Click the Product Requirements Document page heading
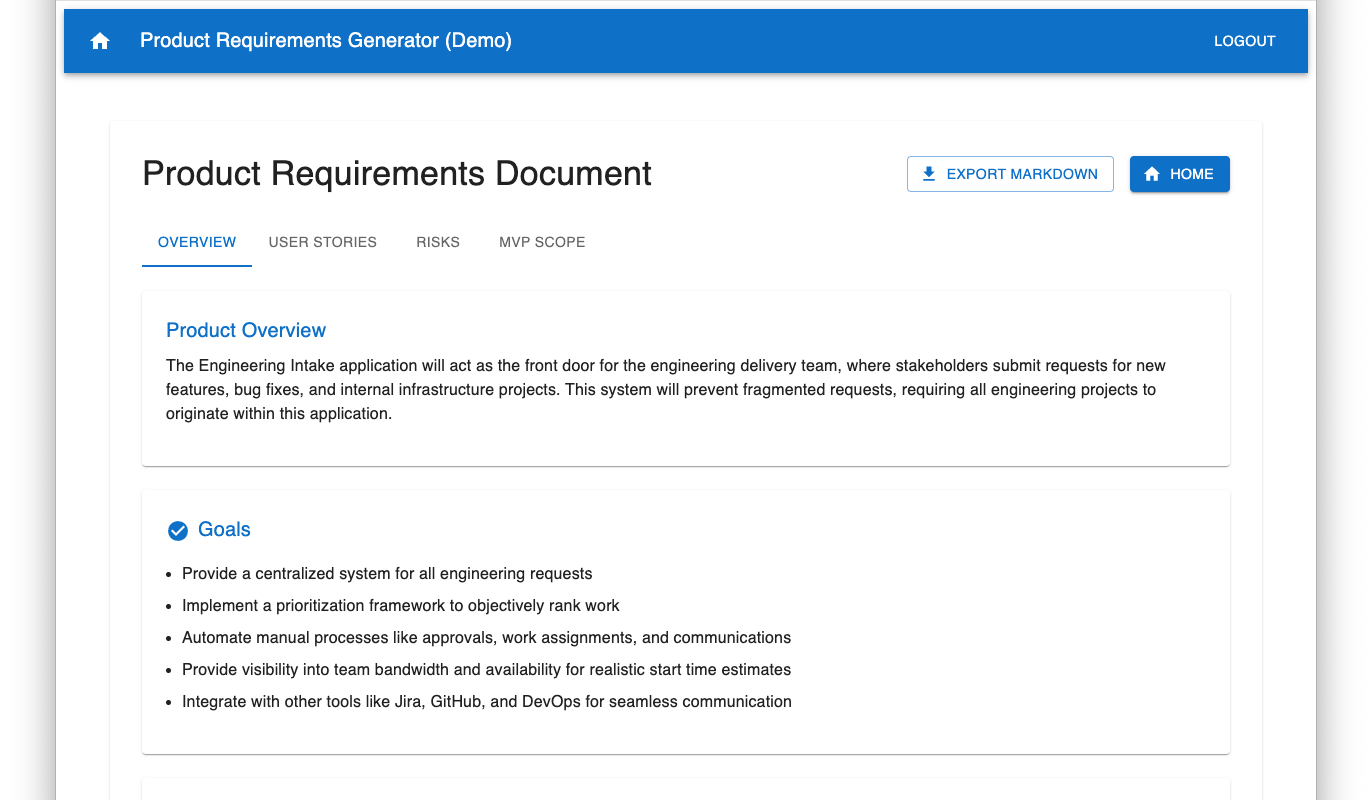1372x800 pixels. coord(397,174)
